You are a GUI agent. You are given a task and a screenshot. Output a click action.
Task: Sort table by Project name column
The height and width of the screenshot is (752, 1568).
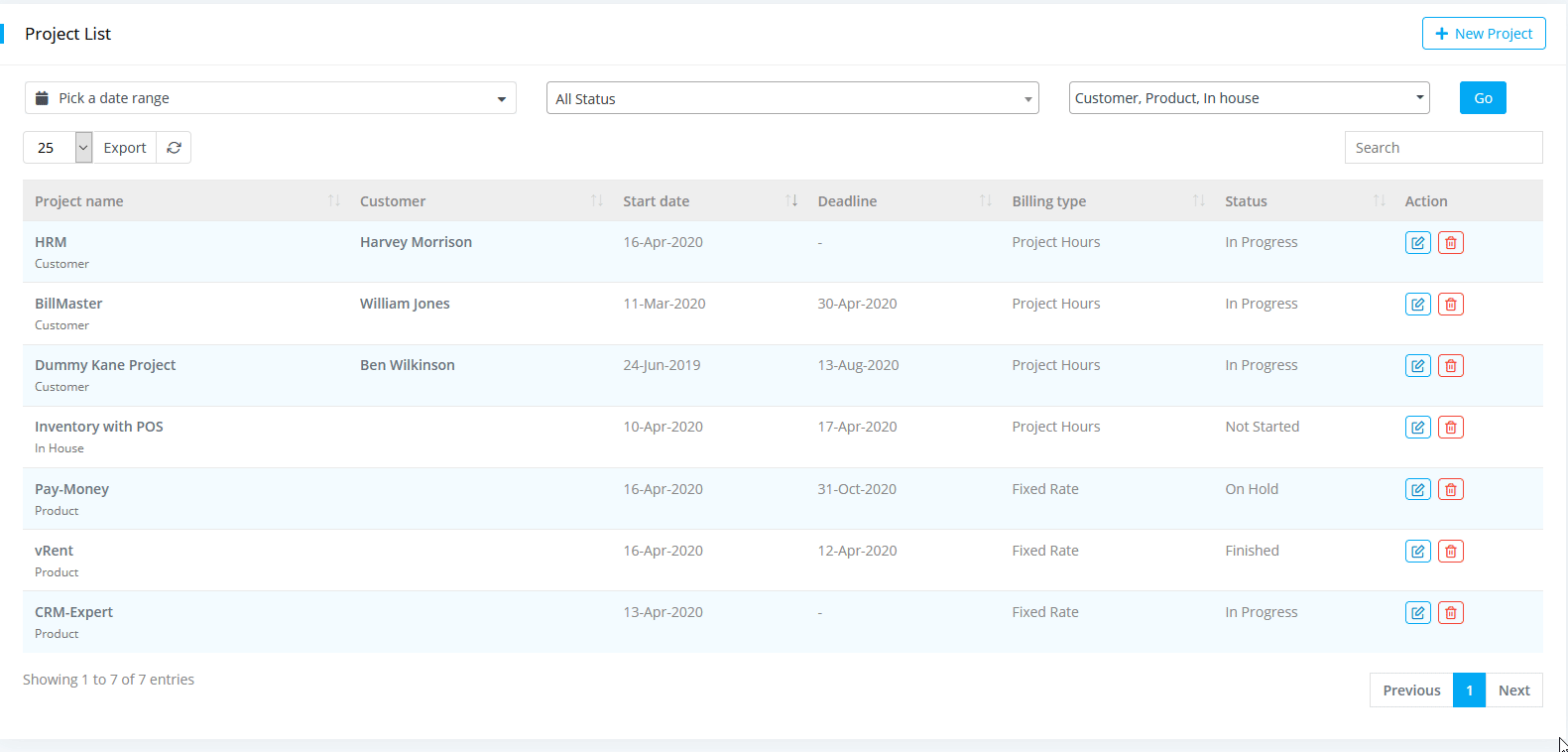[x=79, y=201]
